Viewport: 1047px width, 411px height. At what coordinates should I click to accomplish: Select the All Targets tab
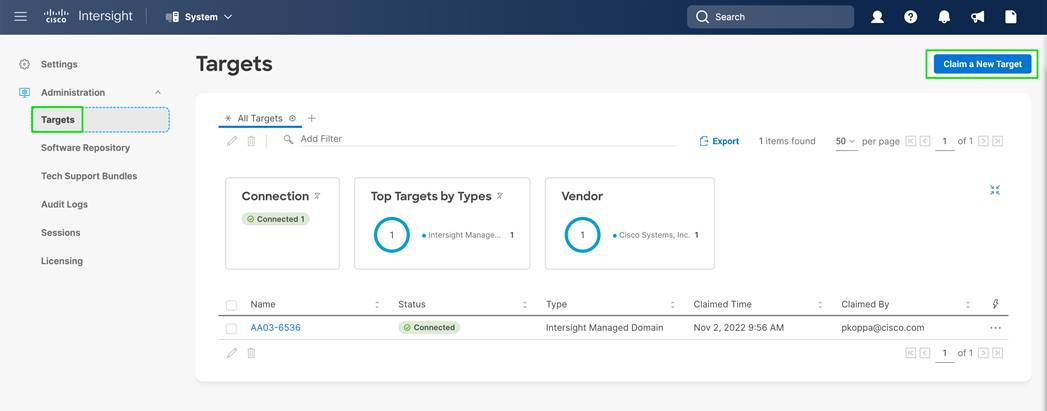pos(260,118)
